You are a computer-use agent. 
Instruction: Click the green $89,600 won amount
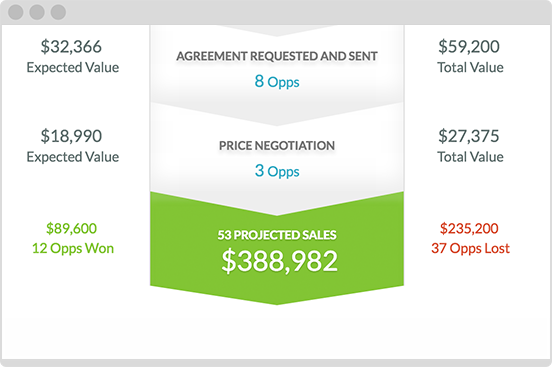pos(71,229)
